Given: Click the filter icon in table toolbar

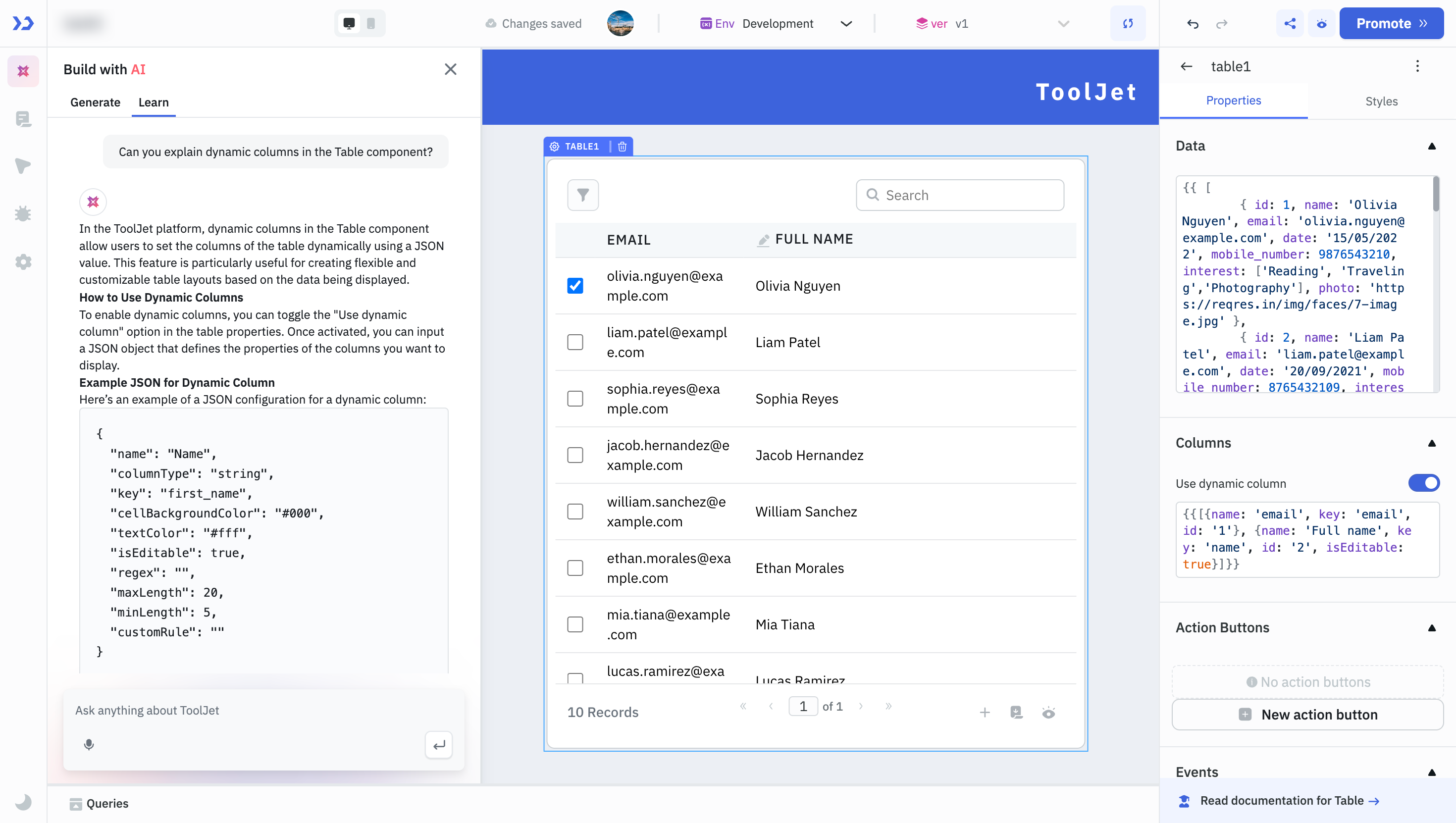Looking at the screenshot, I should tap(583, 195).
